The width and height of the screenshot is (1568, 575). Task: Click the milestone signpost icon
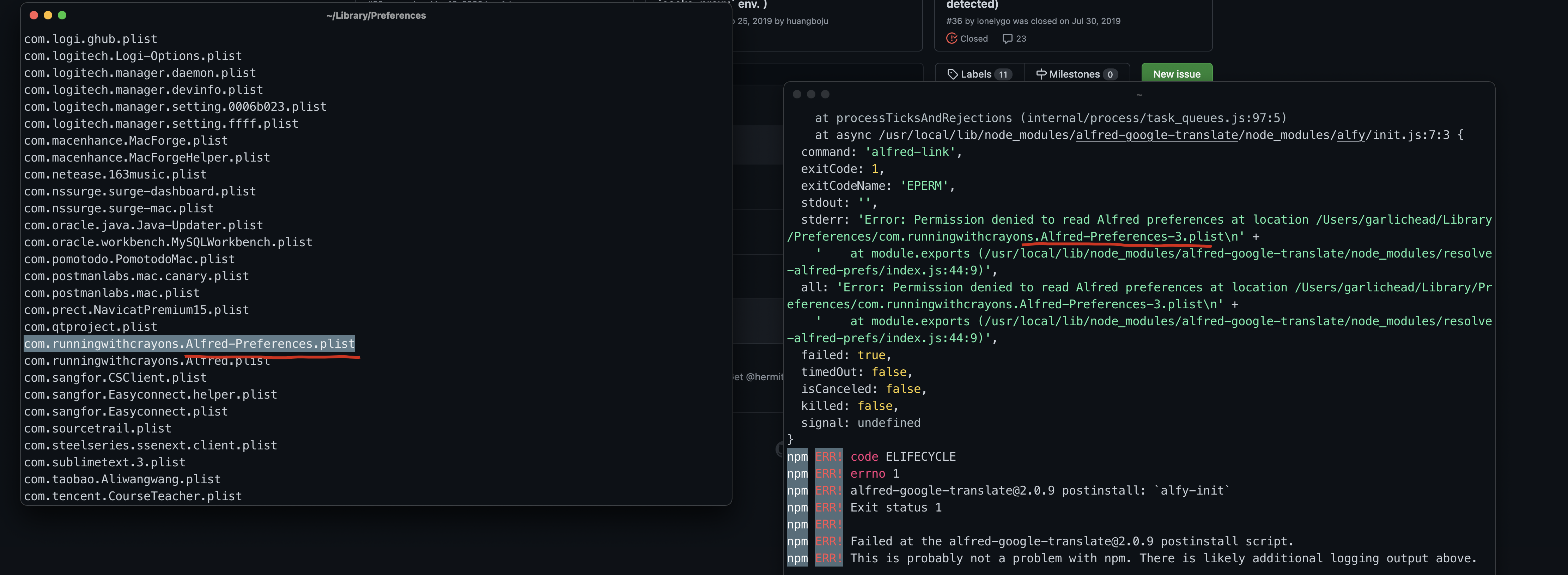1041,74
